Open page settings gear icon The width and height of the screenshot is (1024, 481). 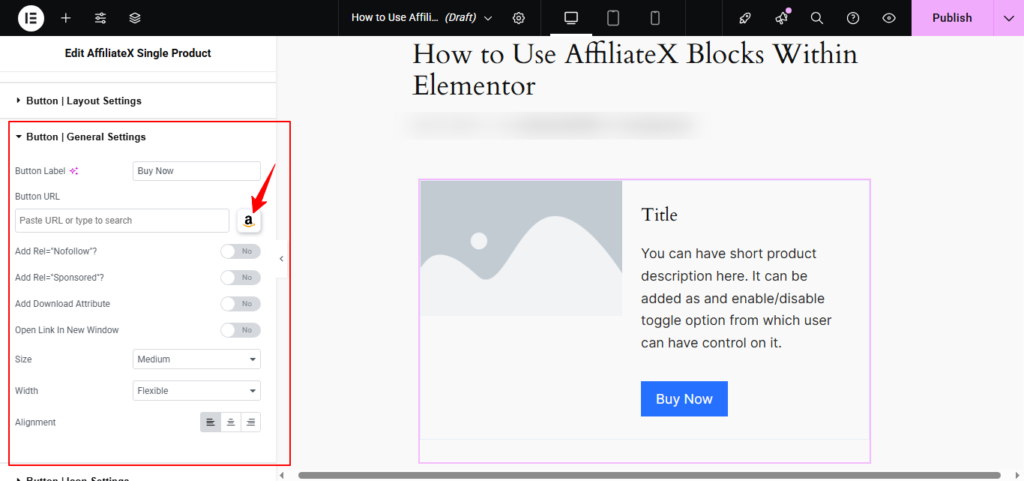point(518,18)
